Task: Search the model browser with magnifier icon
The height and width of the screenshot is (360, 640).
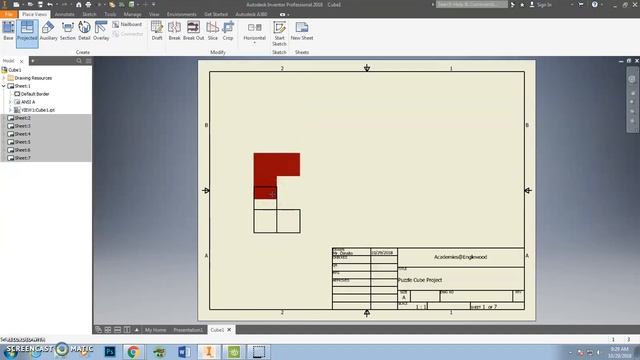Action: 79,61
